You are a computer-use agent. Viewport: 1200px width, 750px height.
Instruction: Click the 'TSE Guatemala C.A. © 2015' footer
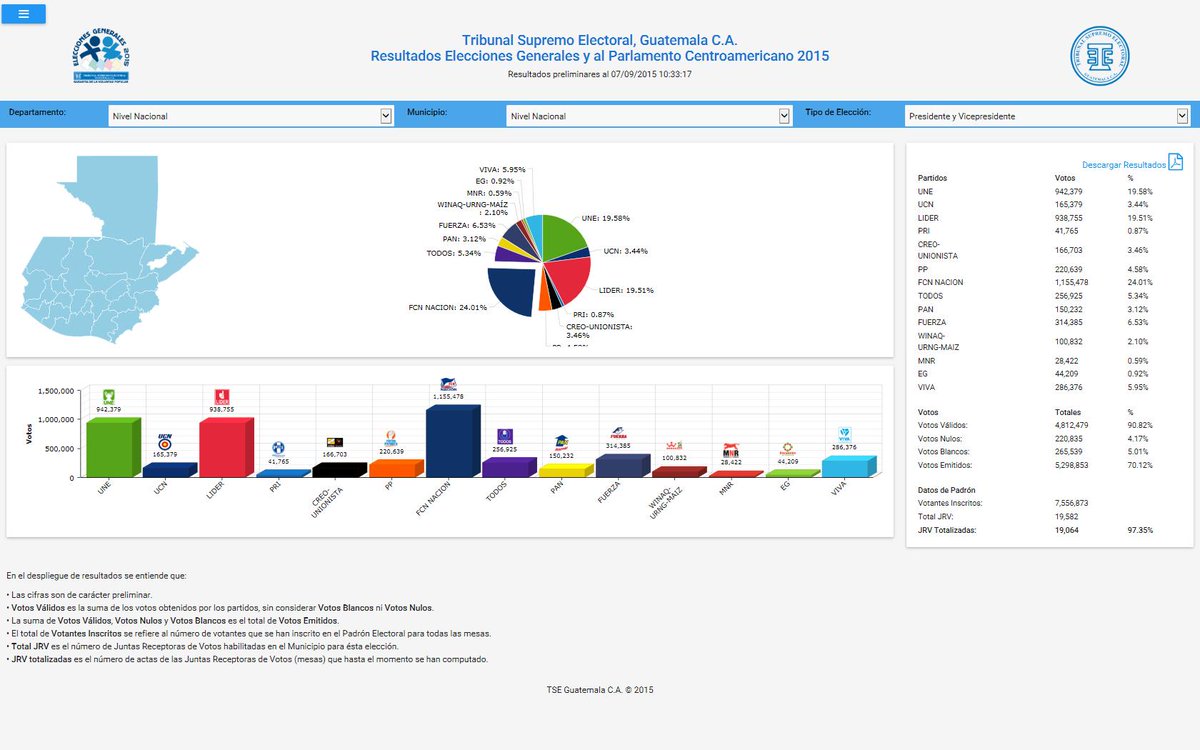600,690
